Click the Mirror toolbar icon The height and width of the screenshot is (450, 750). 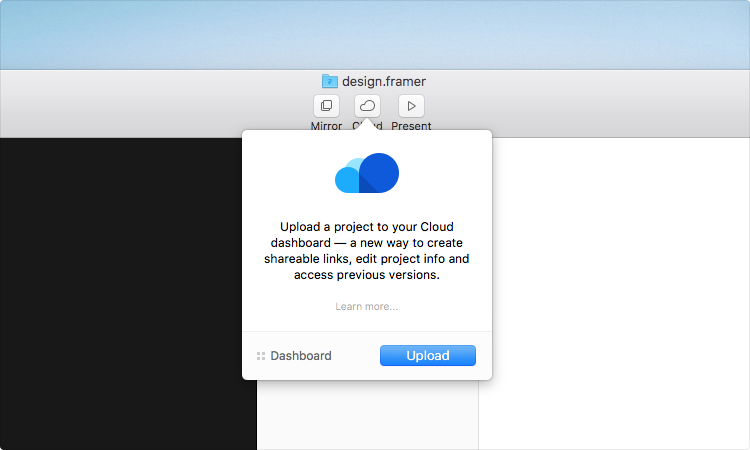[x=326, y=106]
